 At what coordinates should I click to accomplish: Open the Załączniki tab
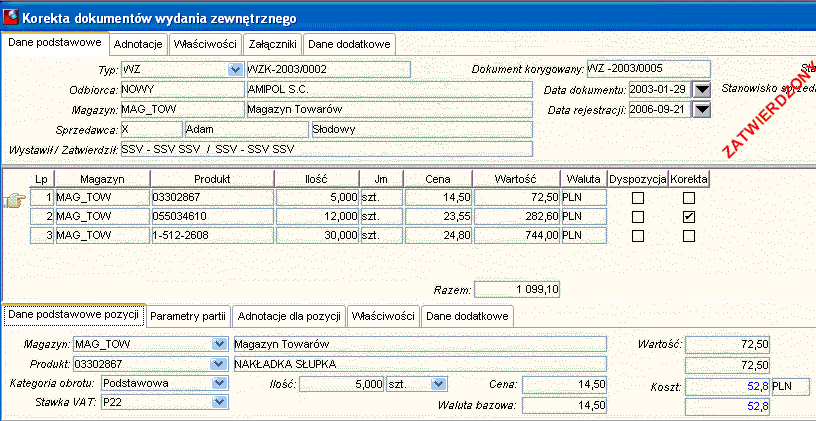(273, 45)
